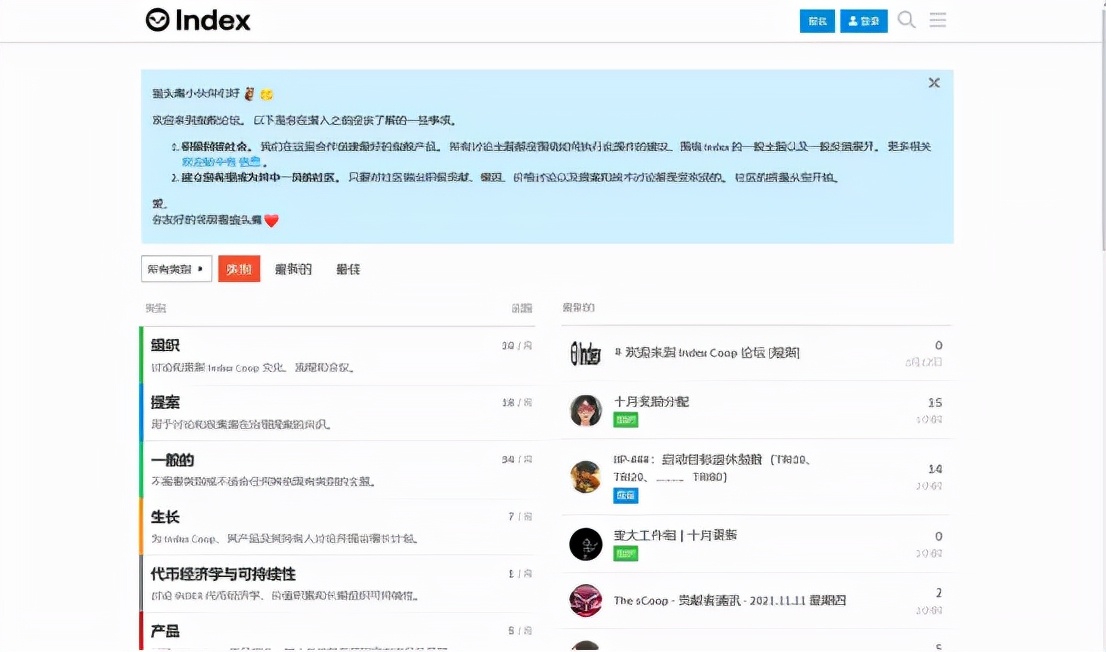Click the avatar beside the HIP-xxx topic
Image resolution: width=1106 pixels, height=652 pixels.
(586, 478)
